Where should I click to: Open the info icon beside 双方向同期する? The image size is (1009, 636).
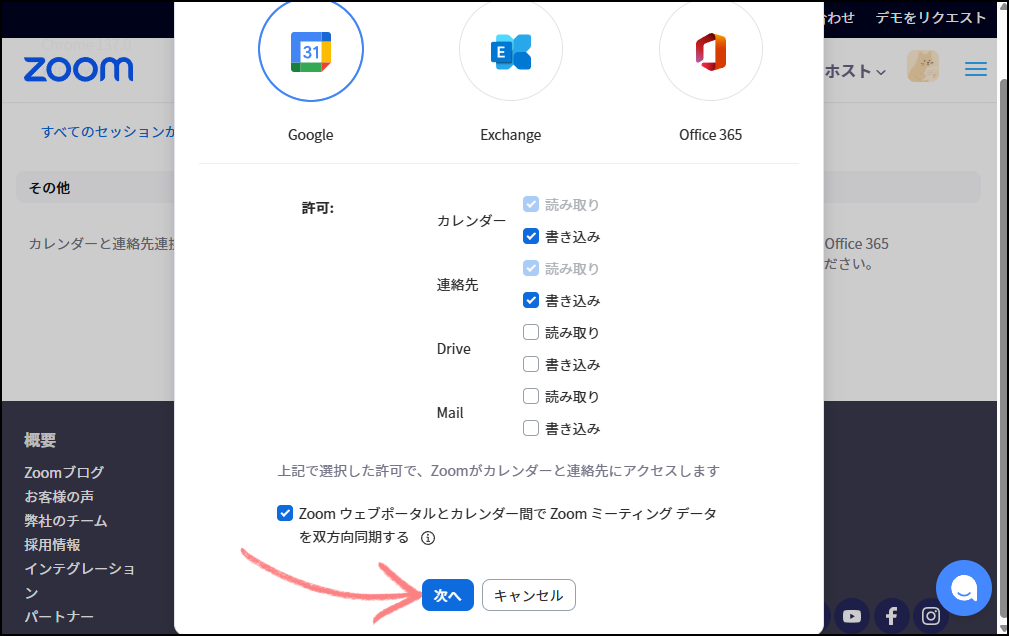[428, 538]
